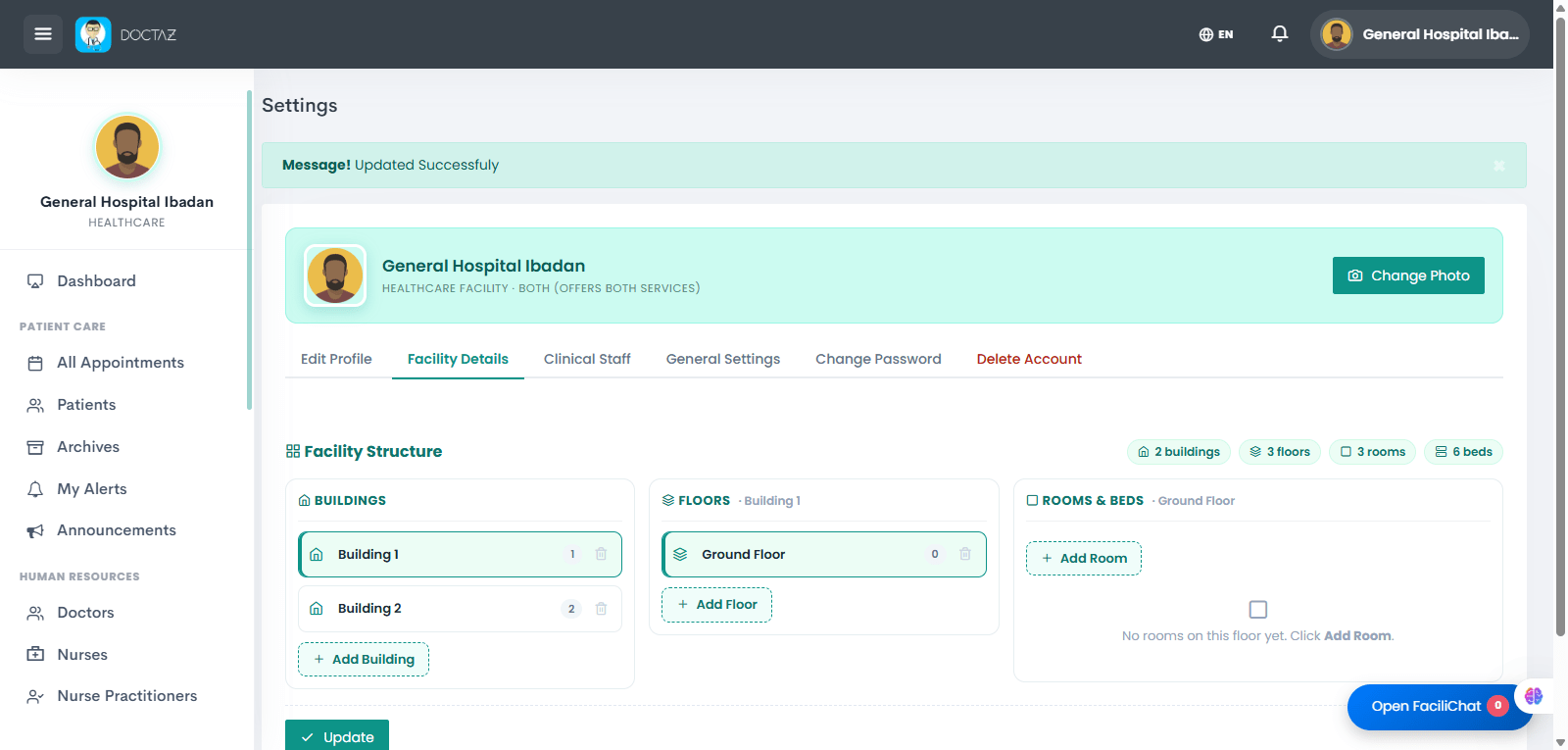Click the facility photo in the banner

tap(335, 275)
